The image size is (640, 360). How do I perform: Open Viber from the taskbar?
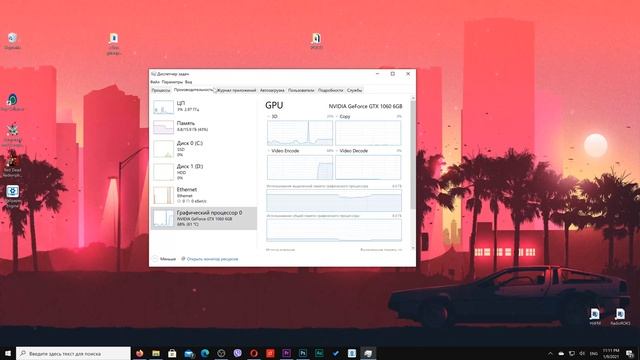click(238, 353)
